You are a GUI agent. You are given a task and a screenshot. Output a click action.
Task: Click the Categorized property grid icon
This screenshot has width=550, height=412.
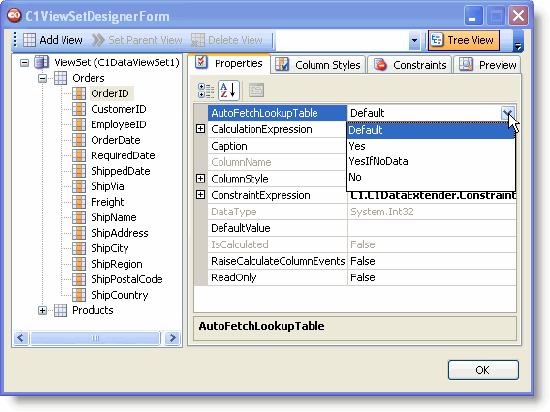tap(206, 90)
